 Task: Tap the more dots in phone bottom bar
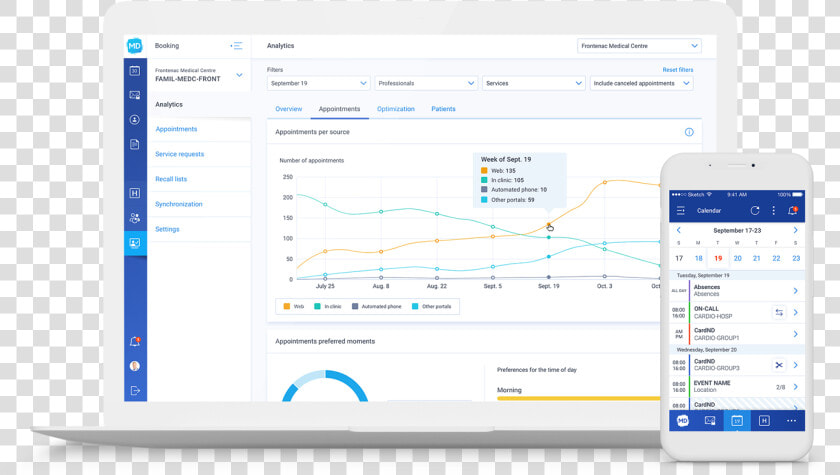point(791,421)
